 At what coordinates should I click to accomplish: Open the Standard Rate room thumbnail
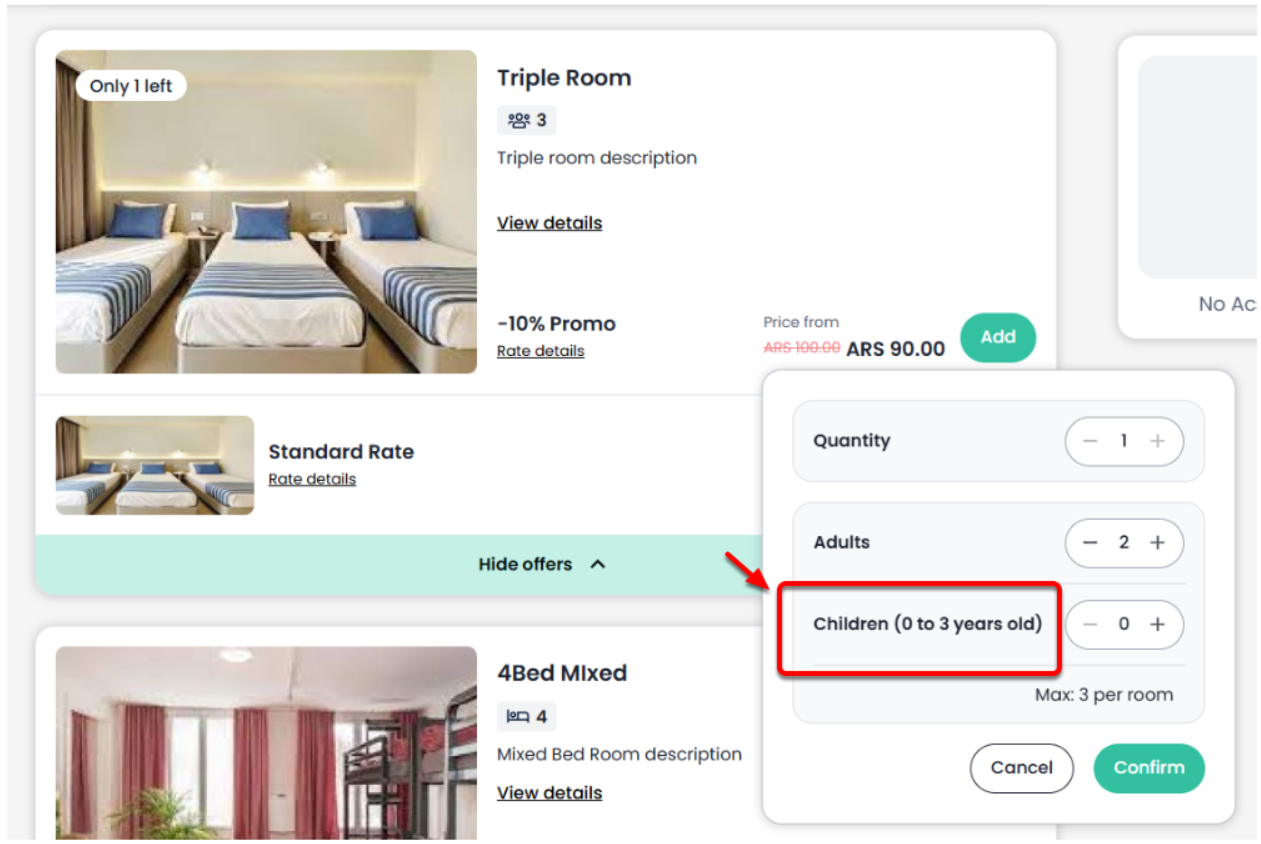155,465
